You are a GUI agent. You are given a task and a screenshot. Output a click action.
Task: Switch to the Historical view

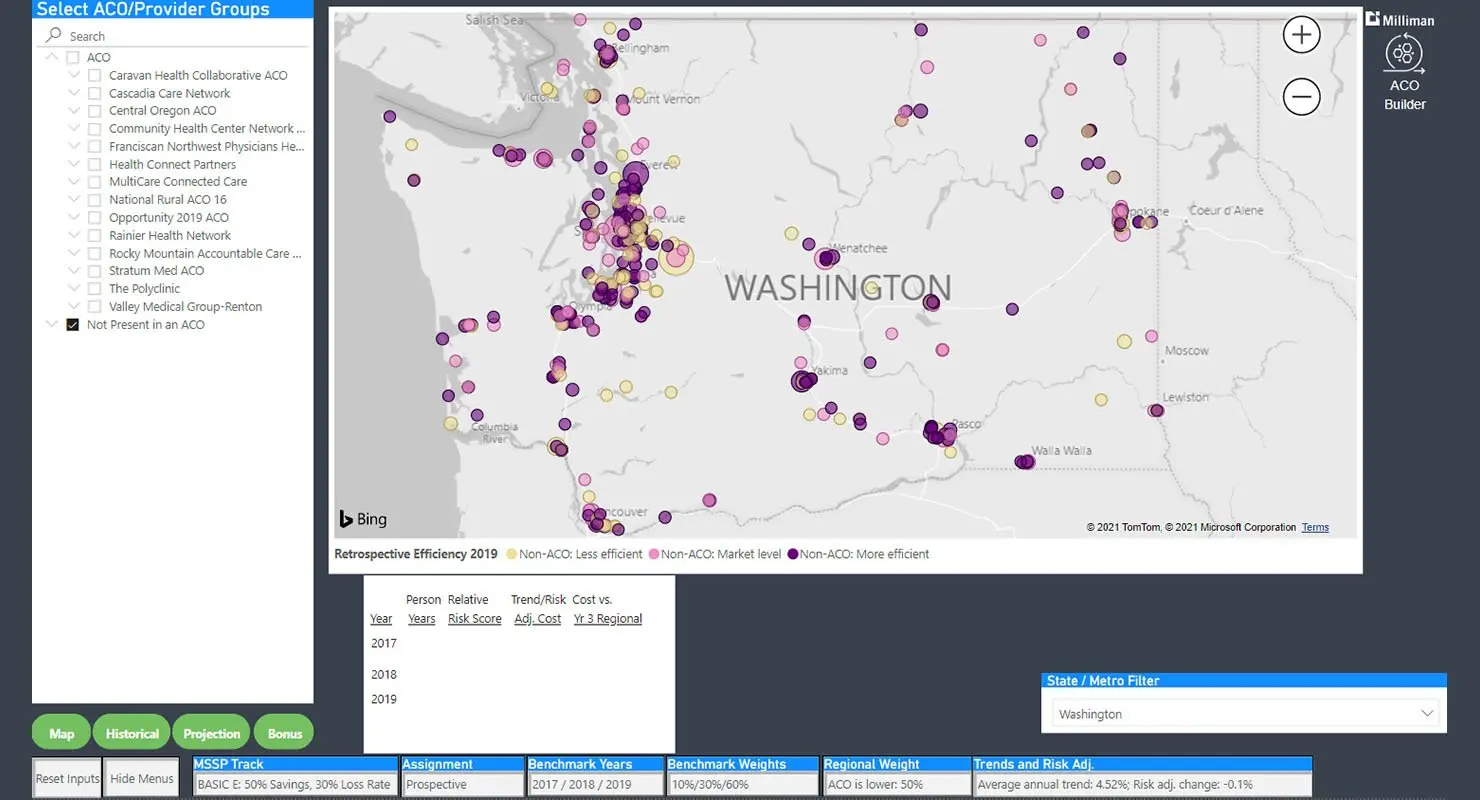pyautogui.click(x=132, y=733)
